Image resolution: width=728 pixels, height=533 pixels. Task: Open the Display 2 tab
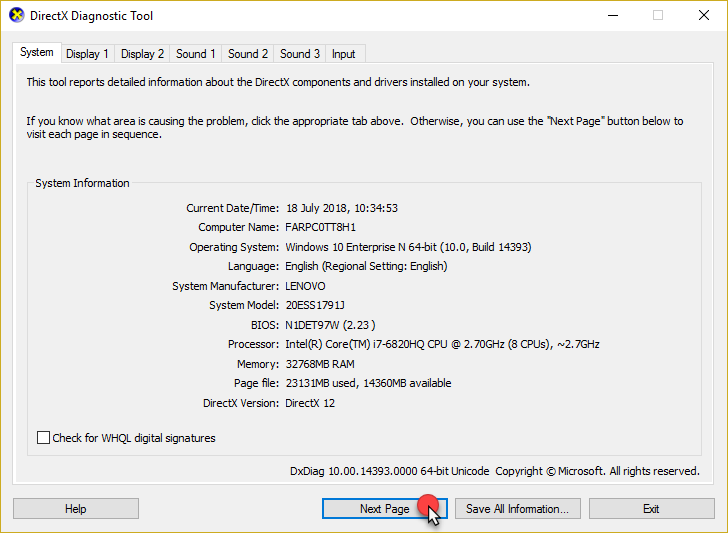click(142, 54)
